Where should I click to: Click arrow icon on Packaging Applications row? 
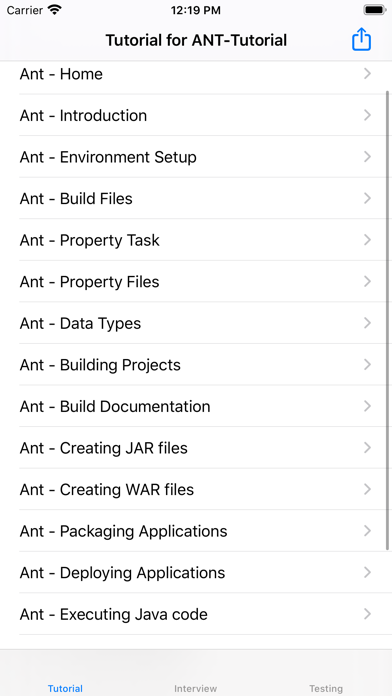click(367, 531)
